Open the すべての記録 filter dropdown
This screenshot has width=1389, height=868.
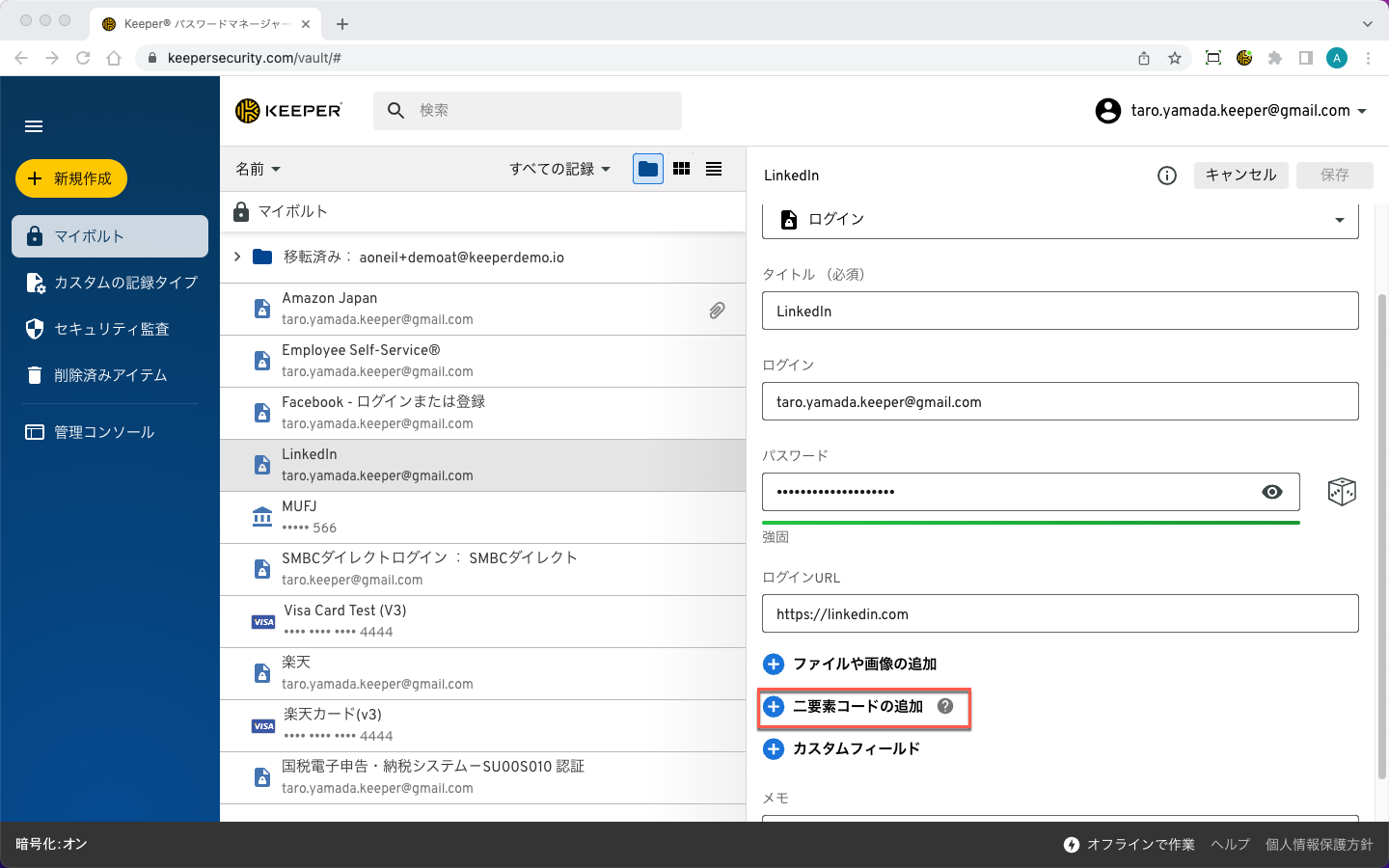click(x=559, y=169)
